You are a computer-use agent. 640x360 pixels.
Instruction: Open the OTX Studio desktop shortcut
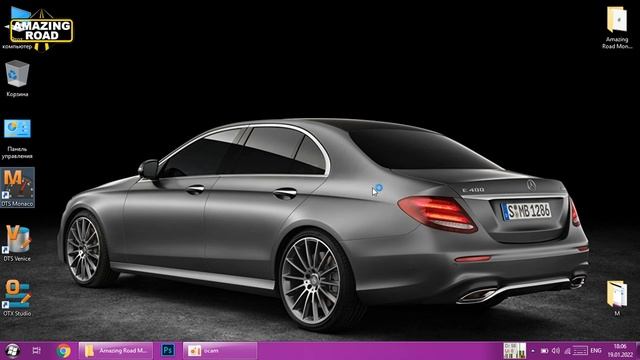pos(17,298)
